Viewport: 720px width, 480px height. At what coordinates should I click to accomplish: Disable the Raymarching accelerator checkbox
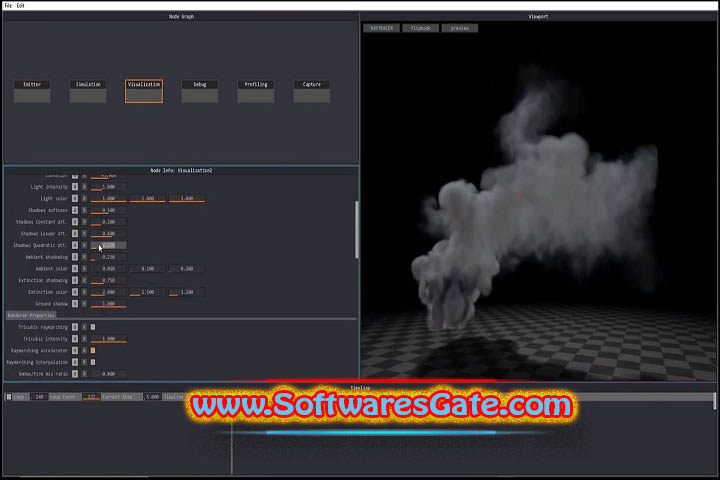[x=93, y=350]
